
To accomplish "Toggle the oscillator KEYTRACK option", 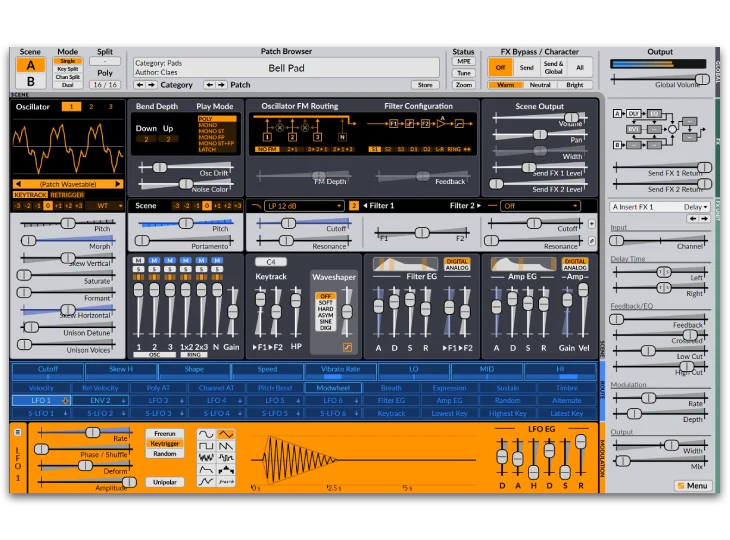I will pos(27,195).
